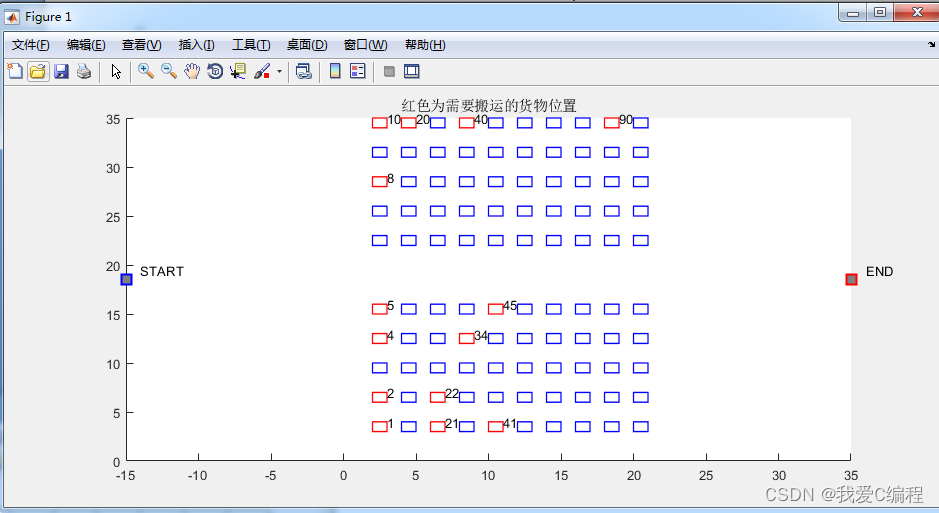Click the blue START marker on plot
The width and height of the screenshot is (939, 513).
pyautogui.click(x=127, y=279)
